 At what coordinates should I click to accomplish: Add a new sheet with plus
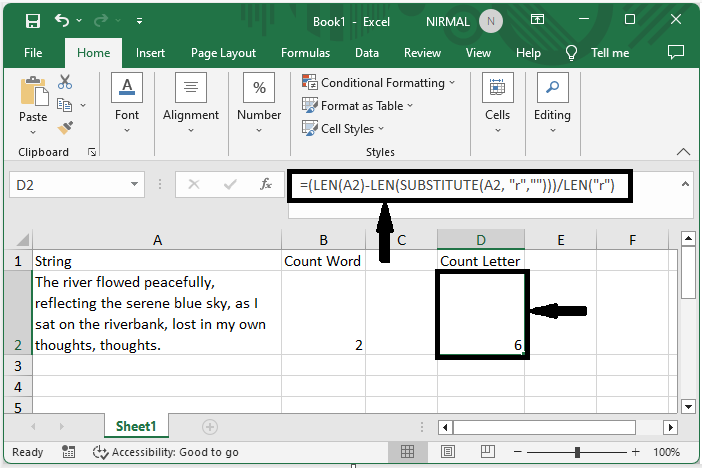pyautogui.click(x=210, y=427)
